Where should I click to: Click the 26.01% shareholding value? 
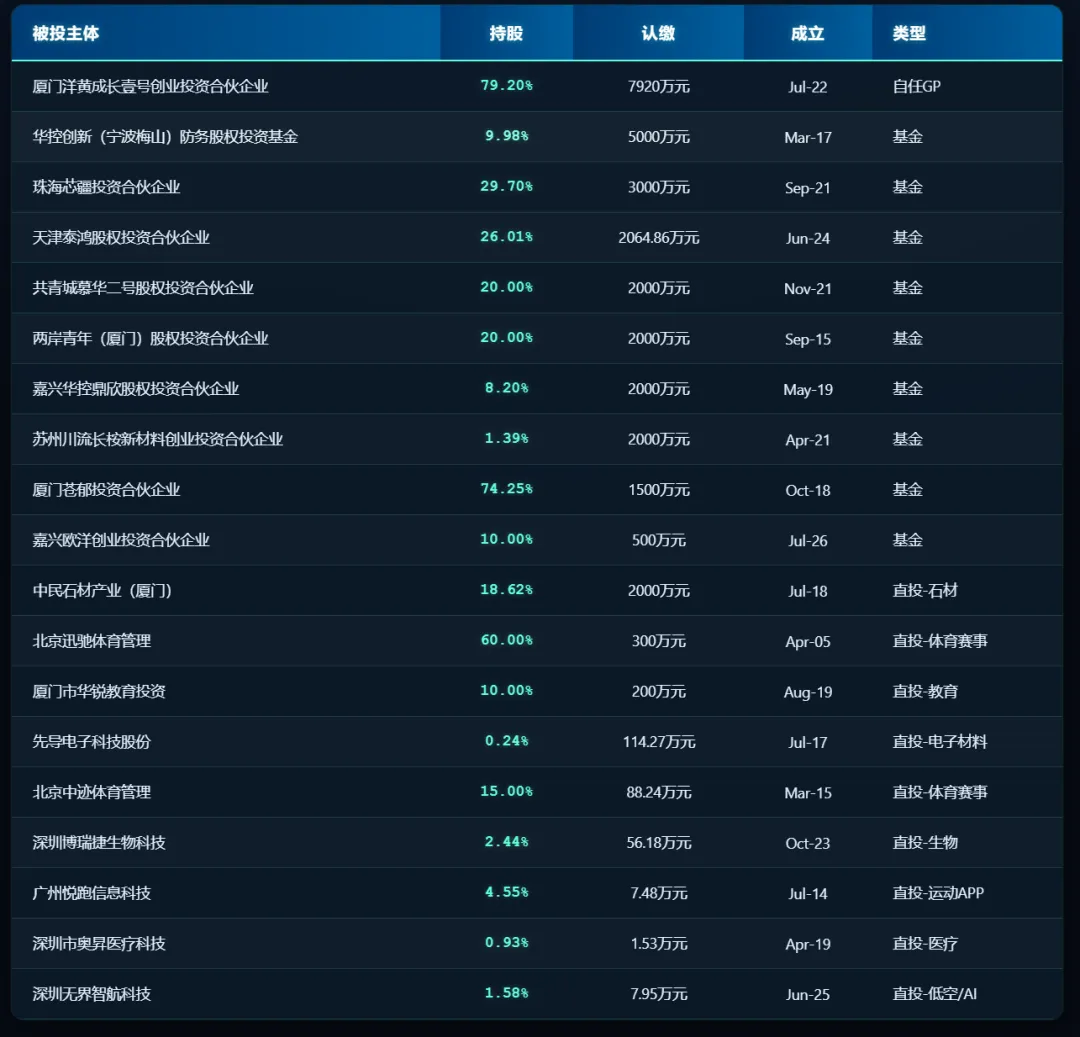click(507, 236)
